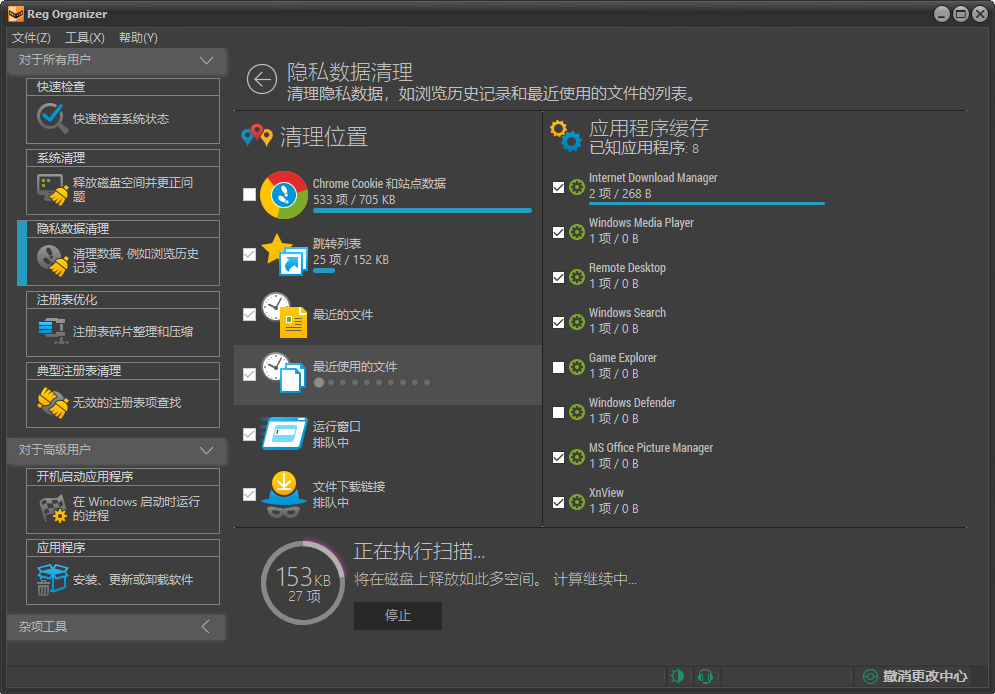The width and height of the screenshot is (995, 694).
Task: Click the Windows Media Player gear icon
Action: point(577,232)
